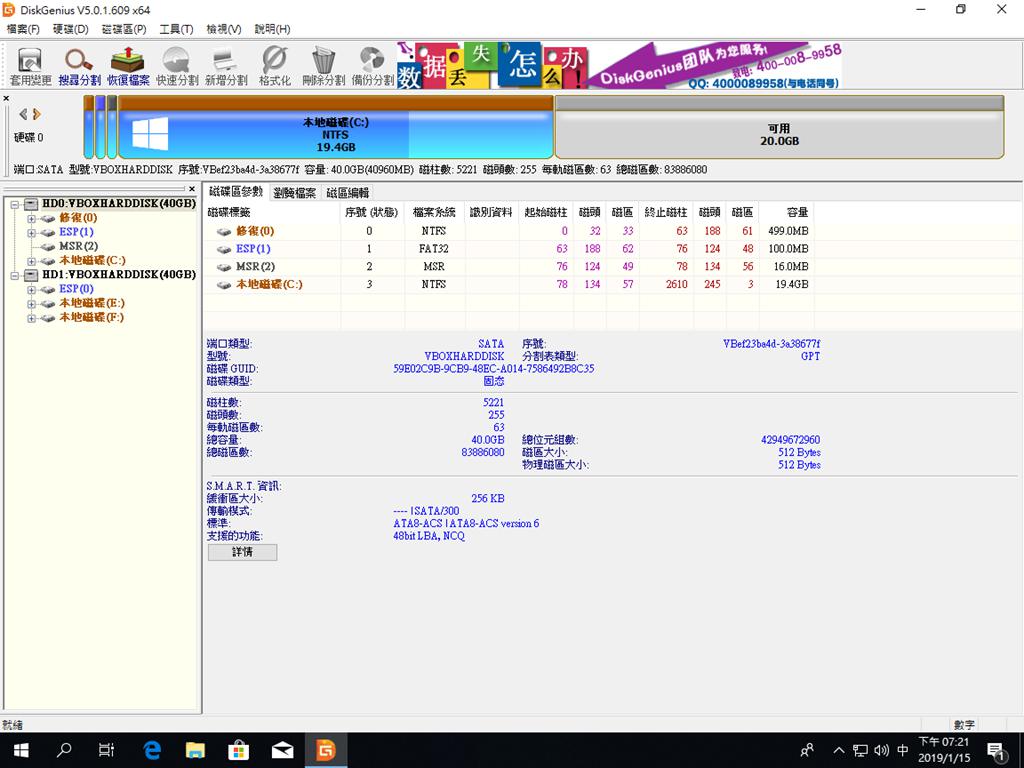
Task: Open the 硬碟(D) menu
Action: (x=71, y=29)
